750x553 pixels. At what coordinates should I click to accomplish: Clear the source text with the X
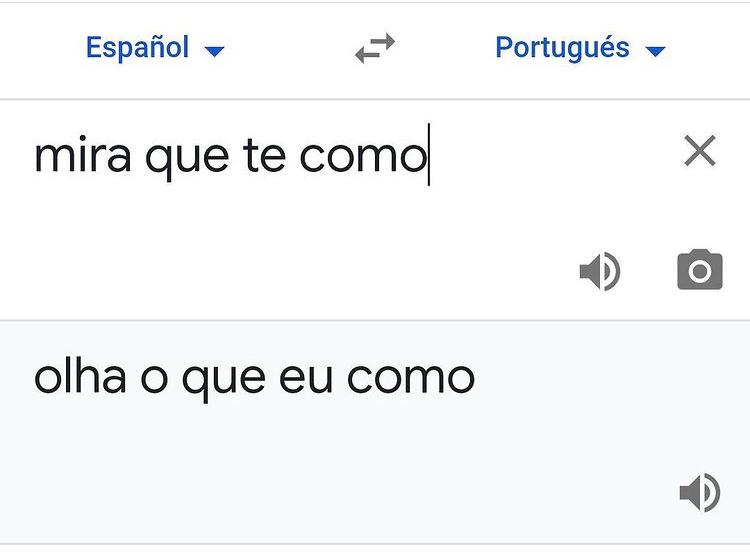coord(700,151)
